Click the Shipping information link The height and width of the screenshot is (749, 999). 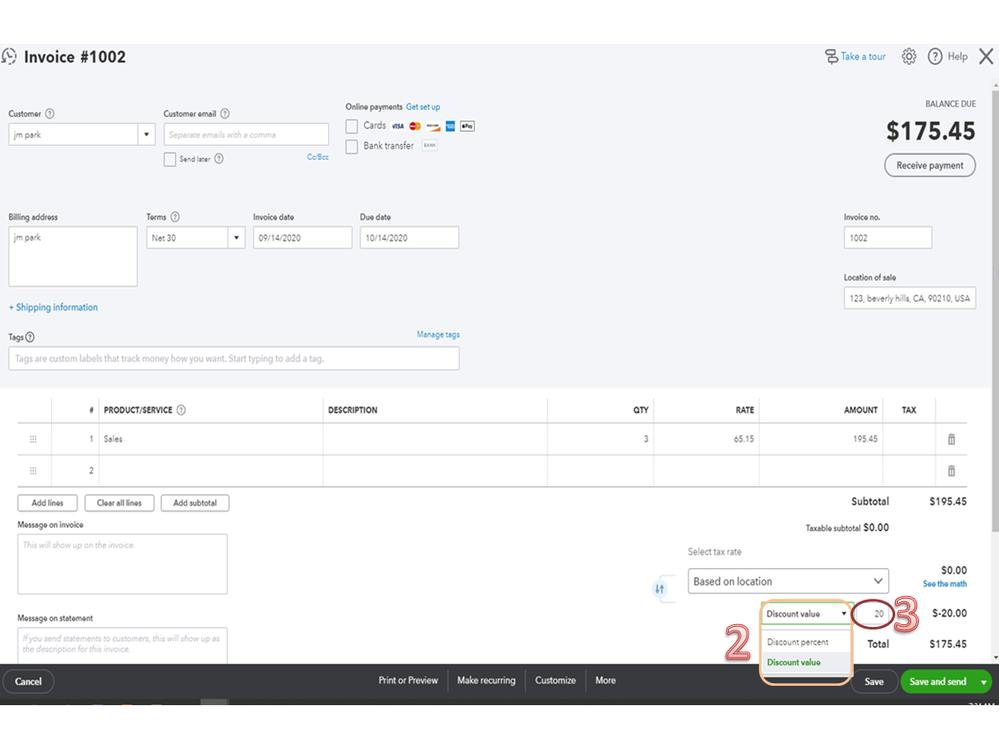click(54, 308)
